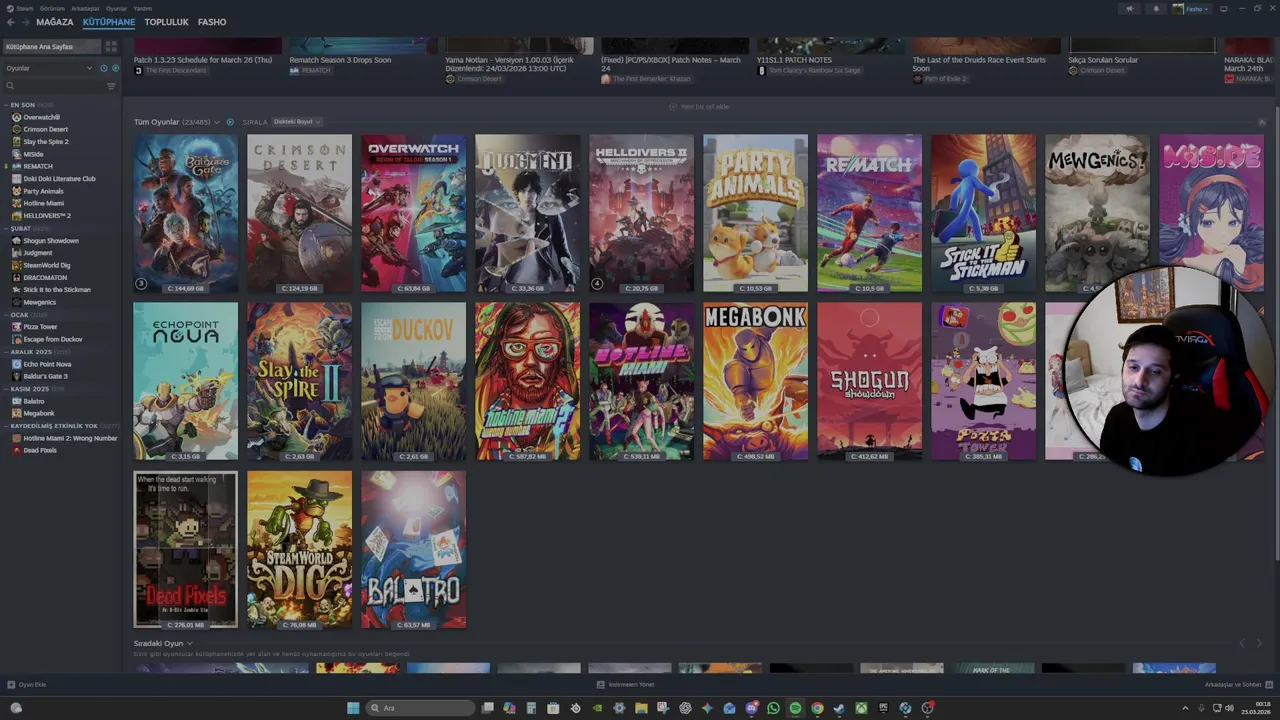Open İndirmeleri Yönet downloads manager
The width and height of the screenshot is (1280, 720).
click(x=626, y=684)
